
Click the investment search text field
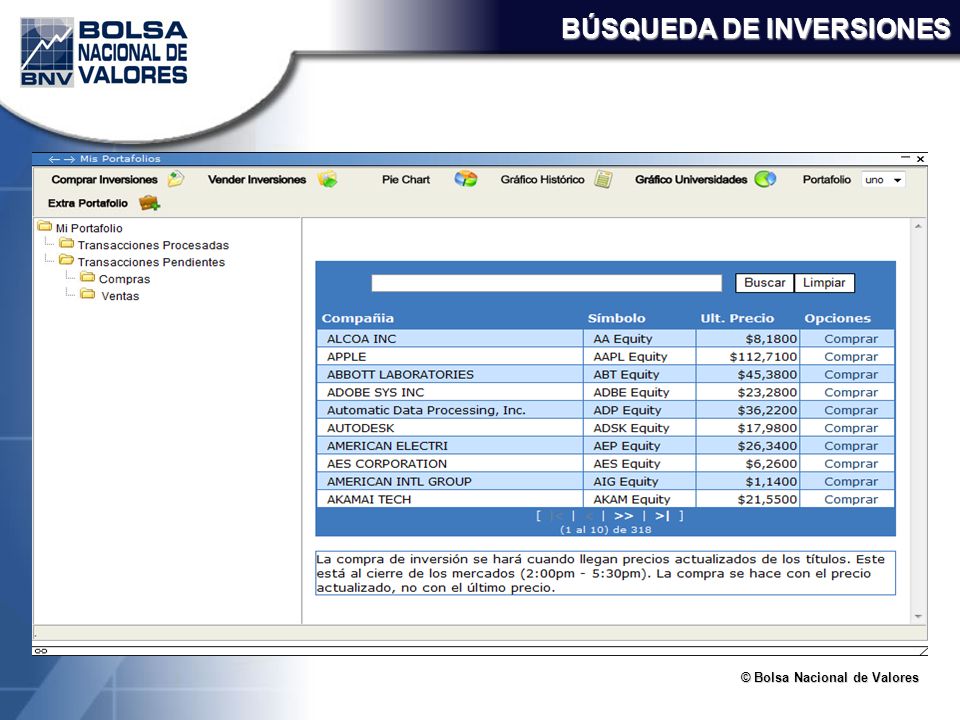point(546,283)
